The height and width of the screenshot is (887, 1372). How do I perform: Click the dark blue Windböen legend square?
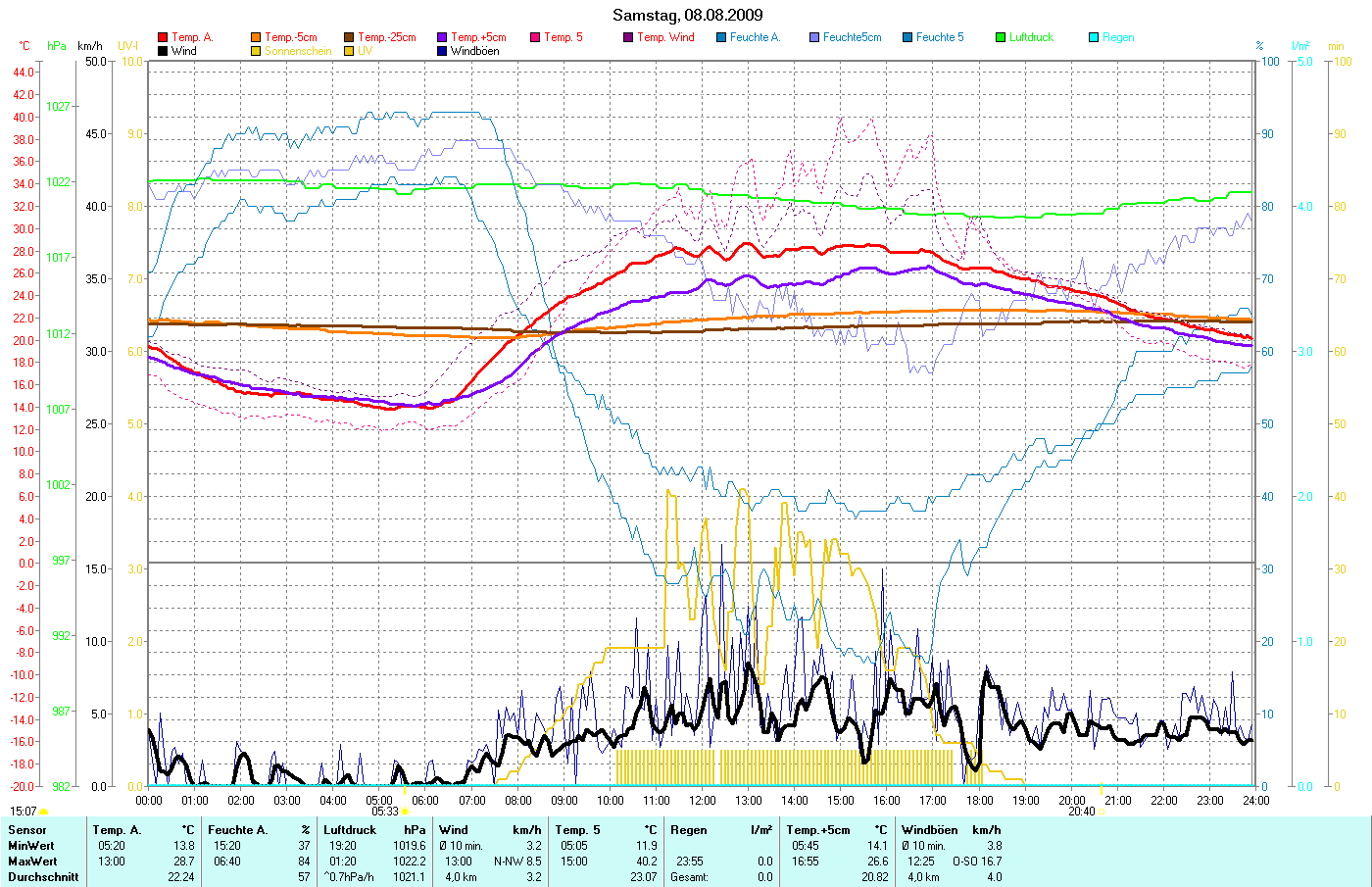click(x=442, y=51)
